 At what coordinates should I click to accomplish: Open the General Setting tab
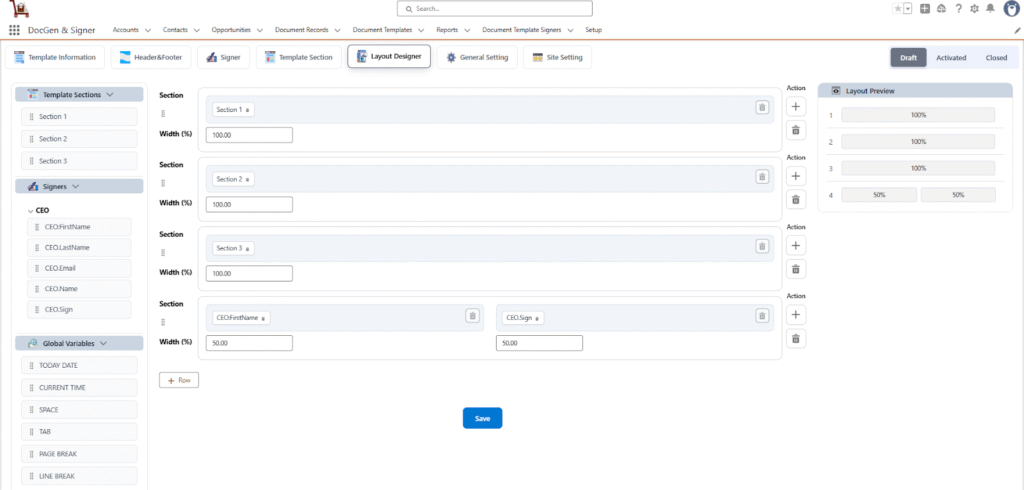tap(477, 57)
